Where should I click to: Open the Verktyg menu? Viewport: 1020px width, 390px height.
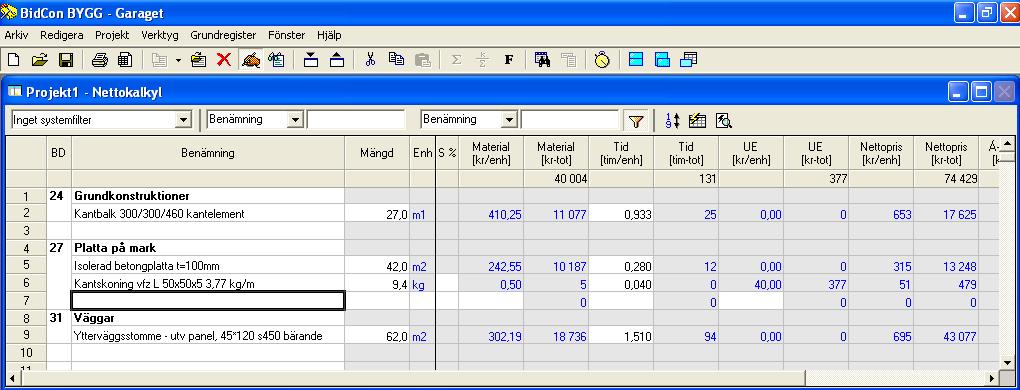click(160, 35)
